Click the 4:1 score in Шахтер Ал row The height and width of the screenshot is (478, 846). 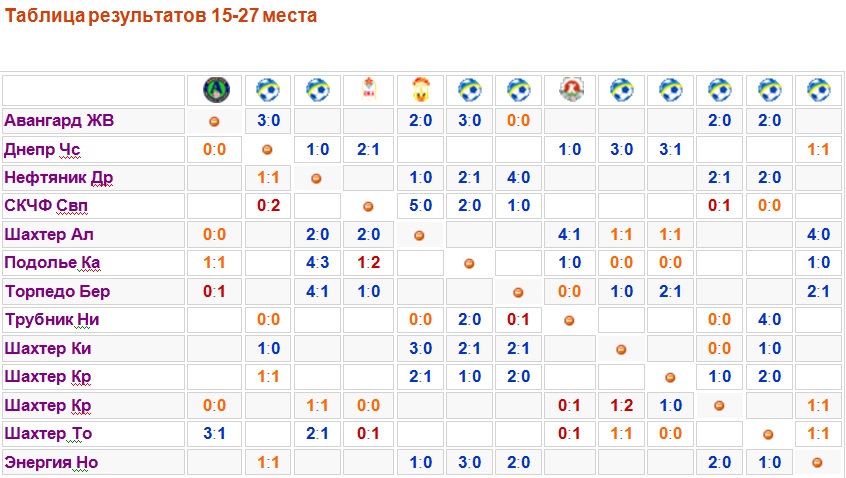click(x=570, y=236)
